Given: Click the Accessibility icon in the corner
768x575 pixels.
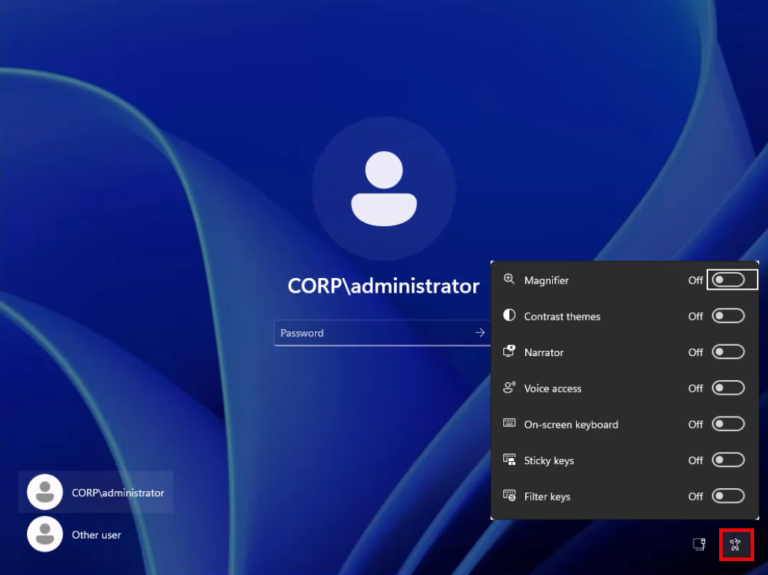Looking at the screenshot, I should point(735,544).
